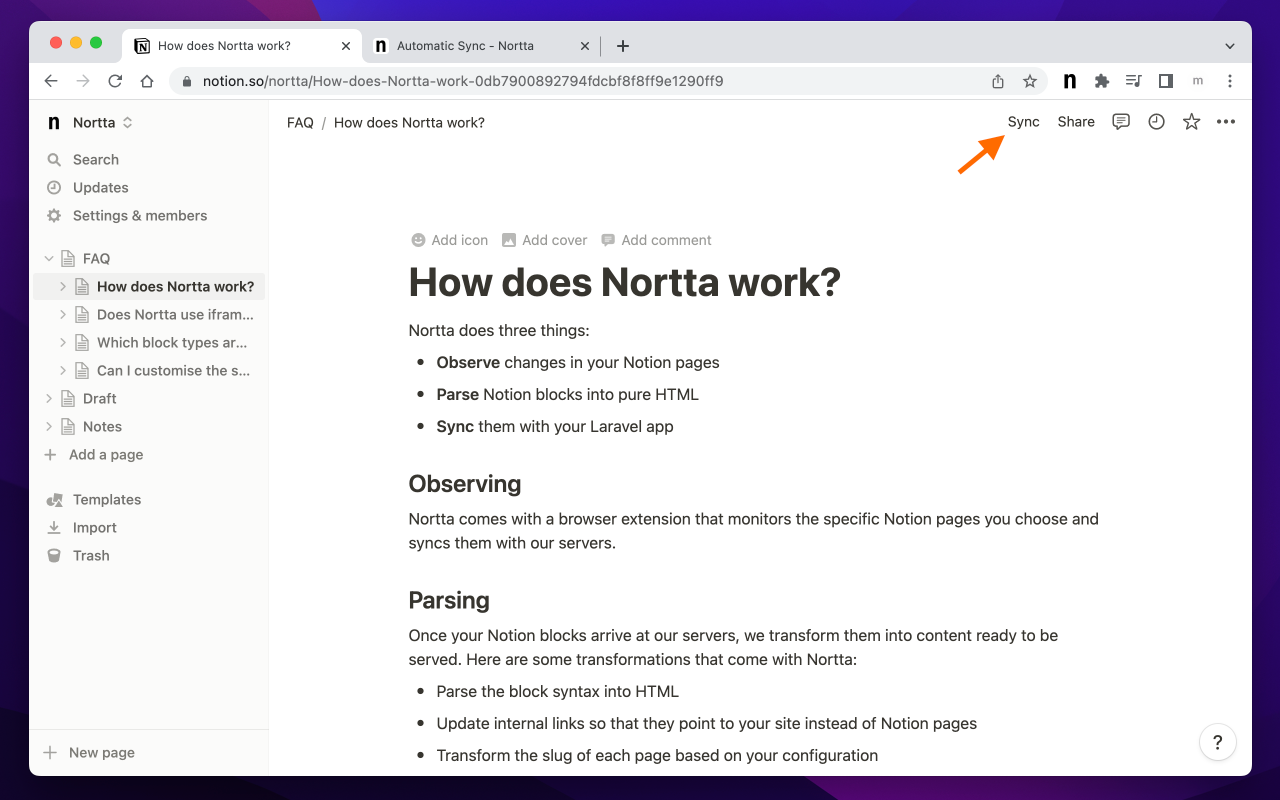Click the 'Sync them with your Laravel app' bullet

point(555,427)
